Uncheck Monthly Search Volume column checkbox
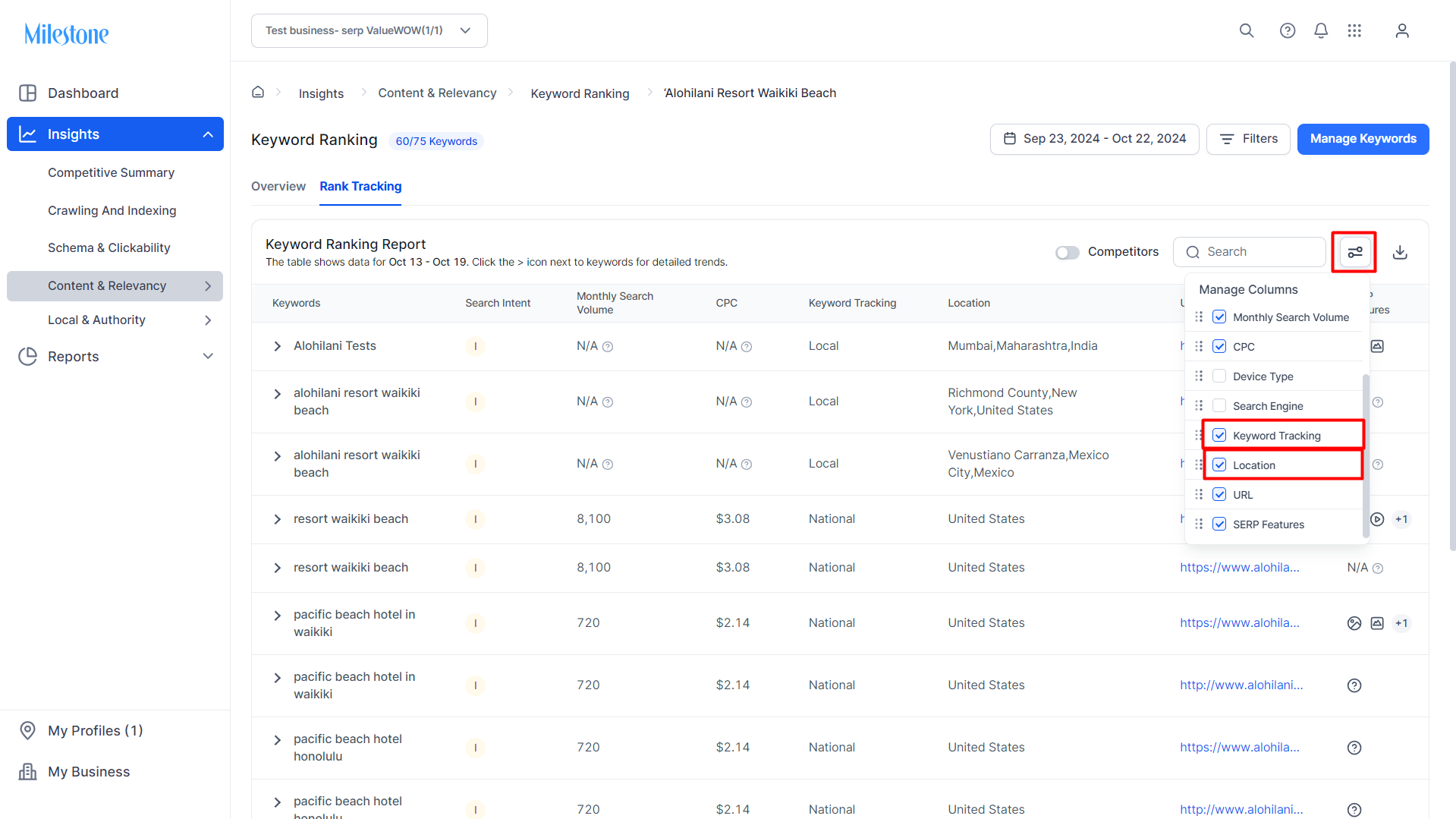The image size is (1456, 819). tap(1219, 317)
